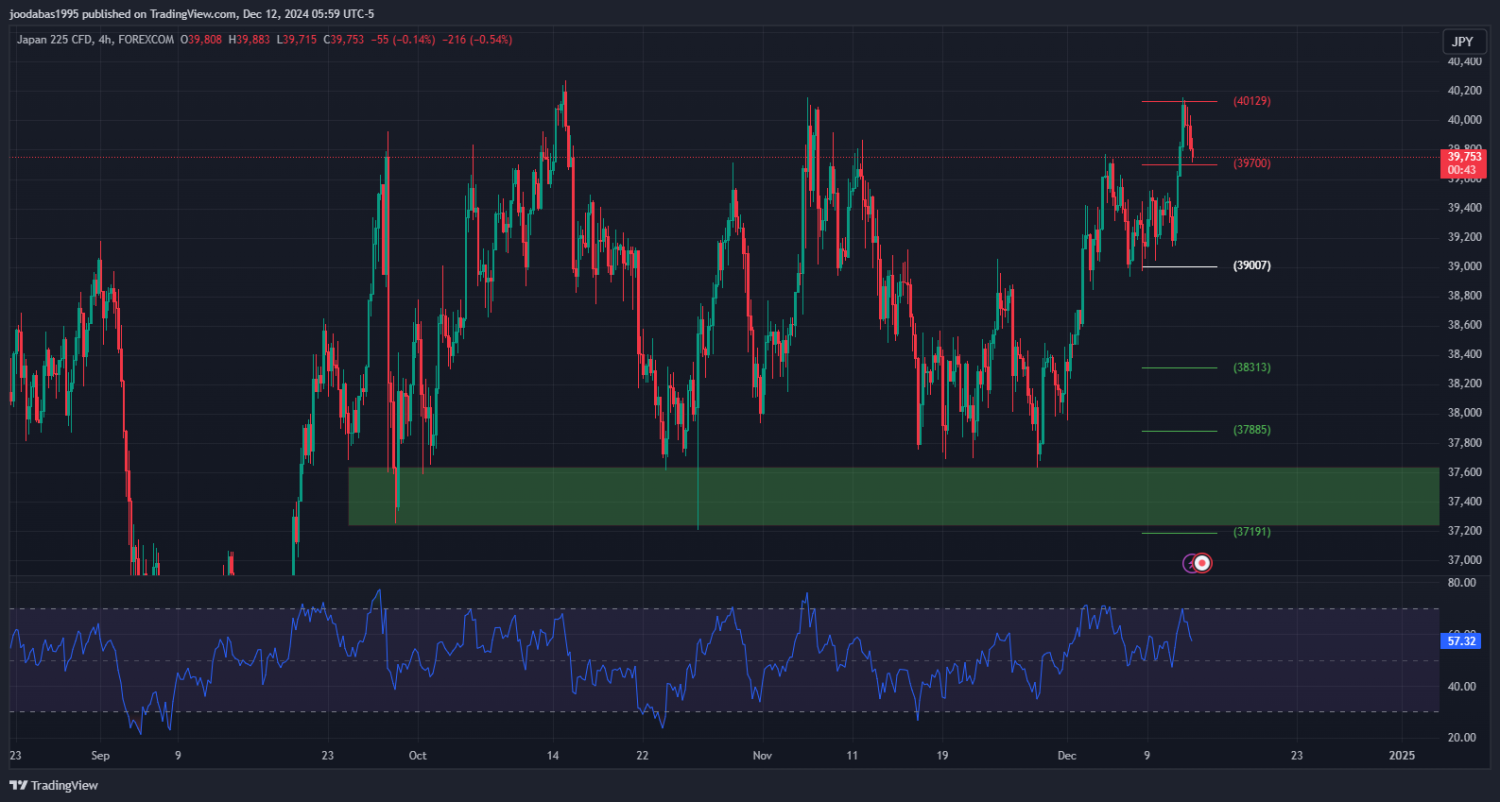This screenshot has width=1500, height=802.
Task: Click the TradingView logo at bottom left
Action: [54, 785]
